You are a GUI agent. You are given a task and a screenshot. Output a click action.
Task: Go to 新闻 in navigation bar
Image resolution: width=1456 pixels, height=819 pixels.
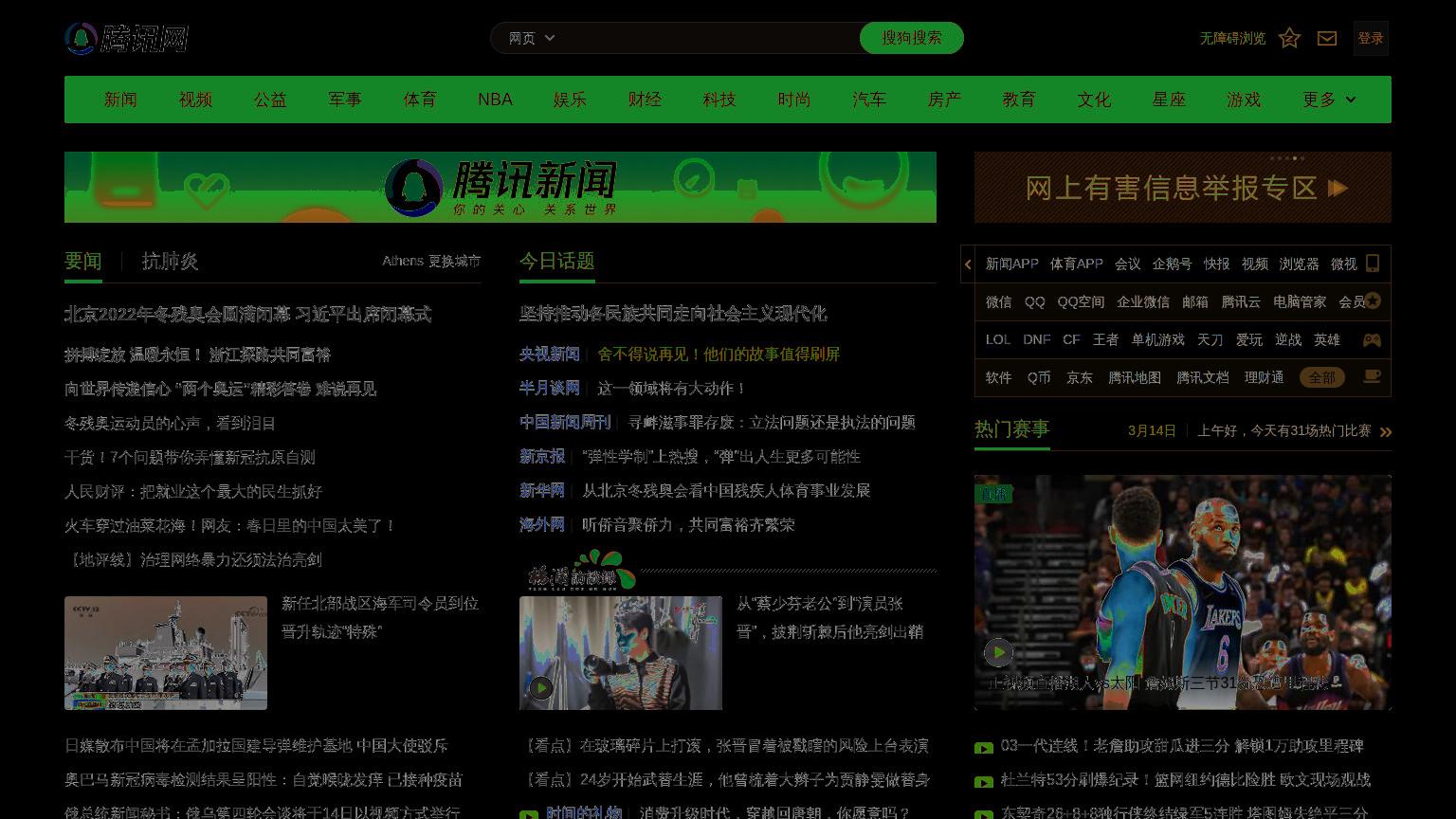120,100
